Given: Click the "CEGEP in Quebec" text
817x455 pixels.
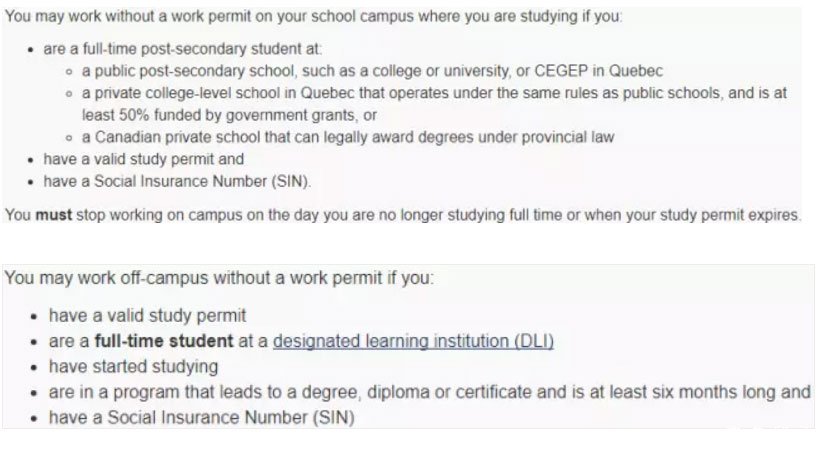Looking at the screenshot, I should click(605, 72).
